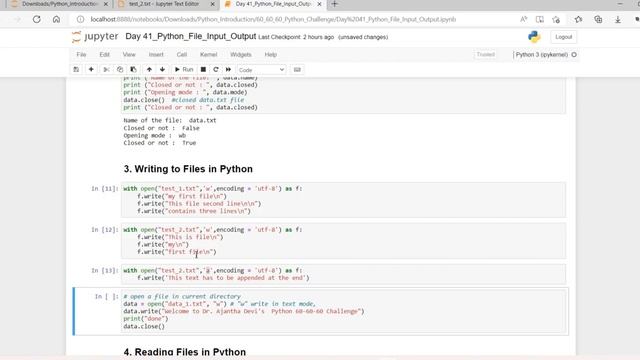Restart the kernel with the circular arrow icon

point(216,70)
